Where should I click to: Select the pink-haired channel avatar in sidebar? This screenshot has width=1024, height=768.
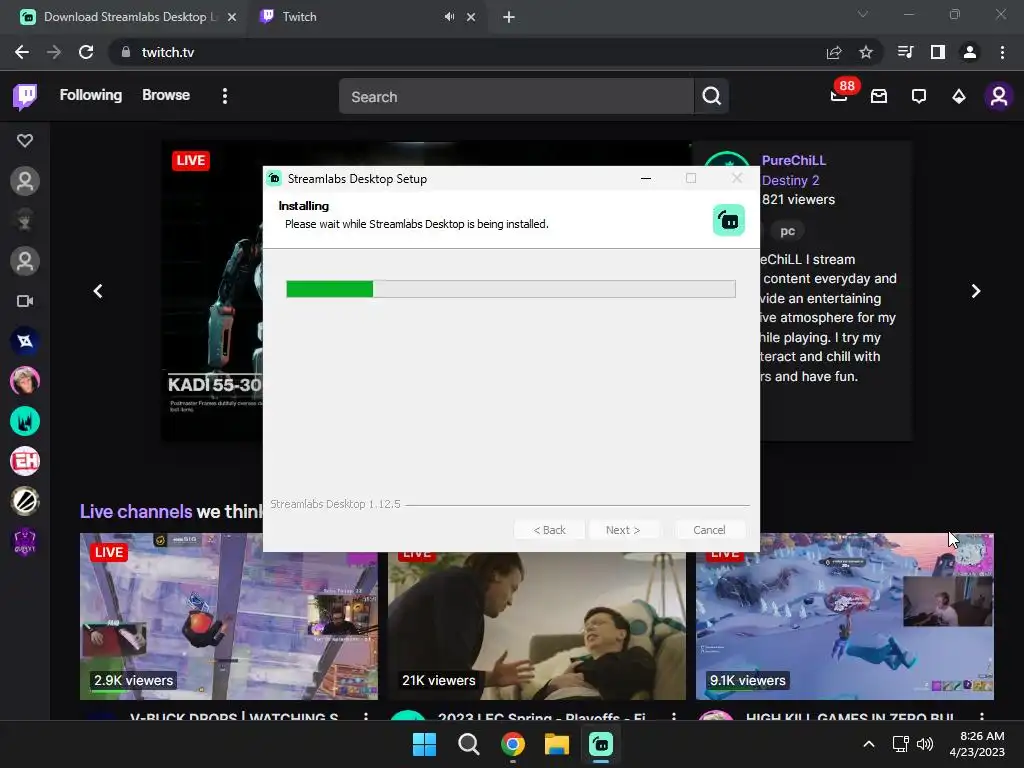pos(25,381)
